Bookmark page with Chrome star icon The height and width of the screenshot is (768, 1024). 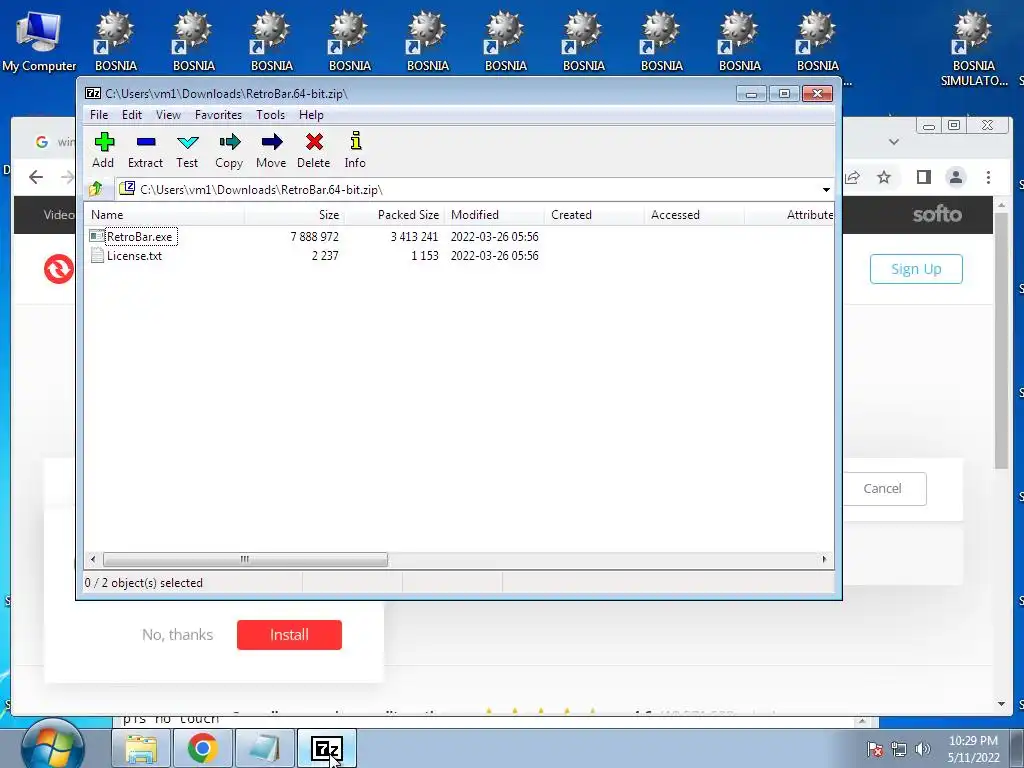[x=884, y=177]
